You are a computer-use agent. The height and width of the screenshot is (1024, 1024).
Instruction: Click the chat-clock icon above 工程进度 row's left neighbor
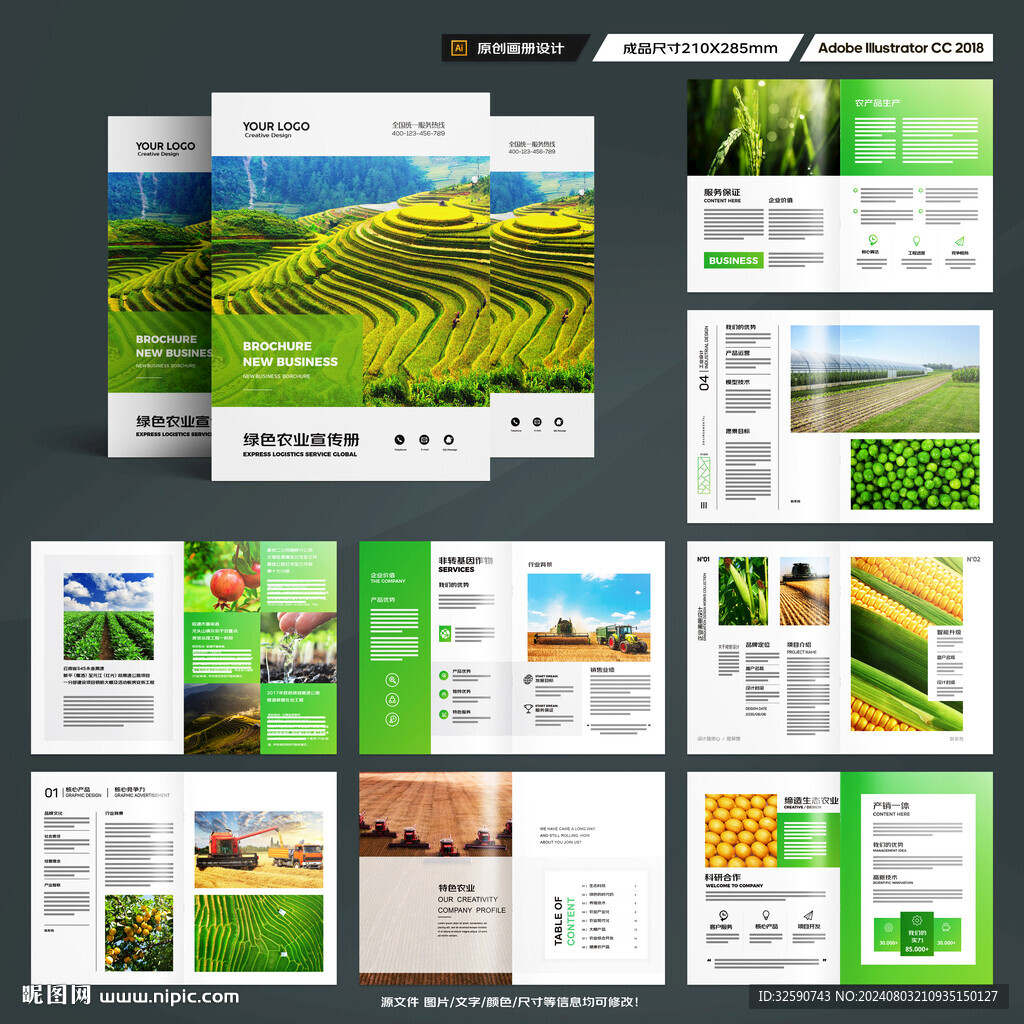coord(872,240)
